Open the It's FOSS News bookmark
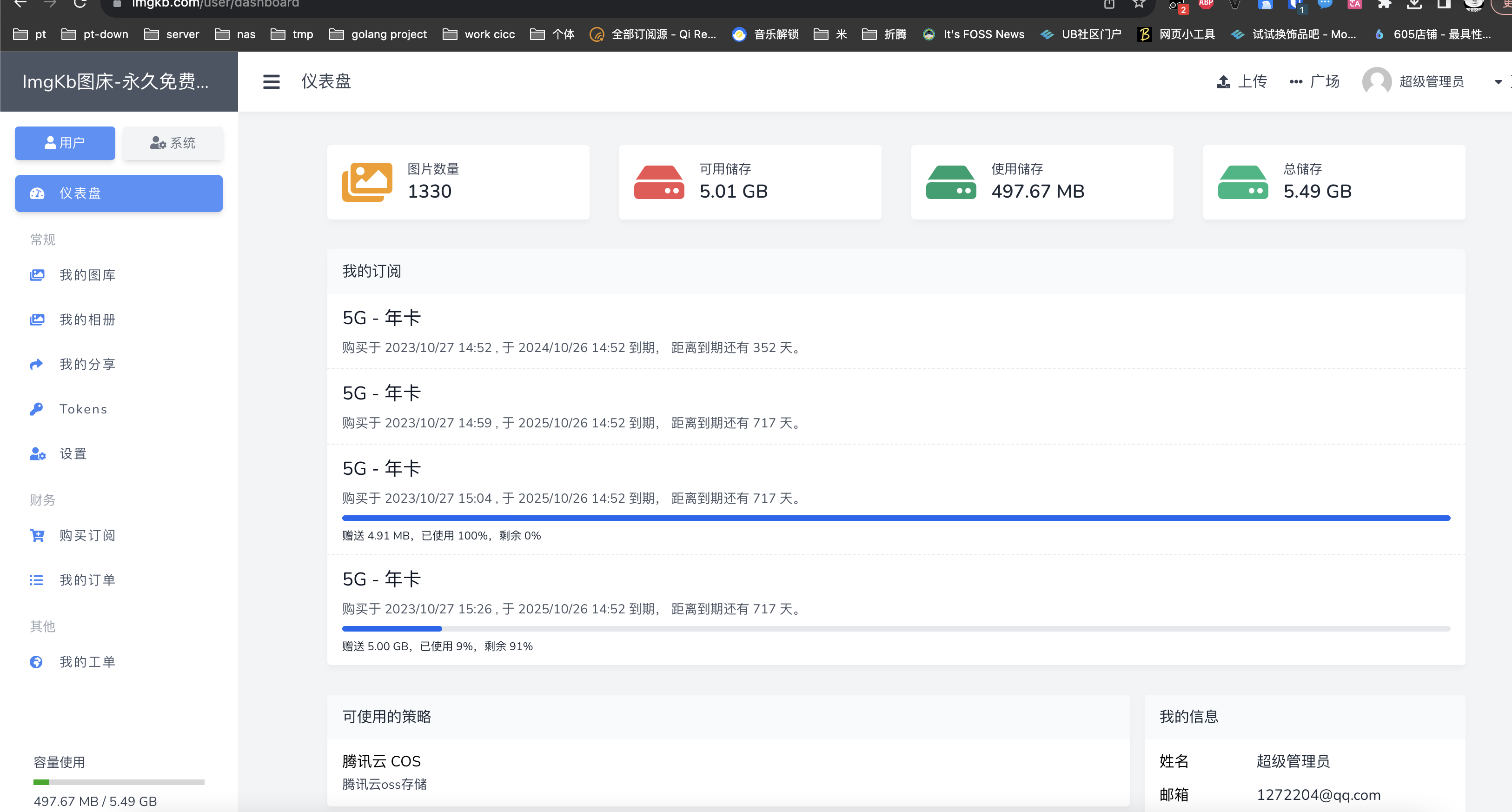 click(973, 34)
